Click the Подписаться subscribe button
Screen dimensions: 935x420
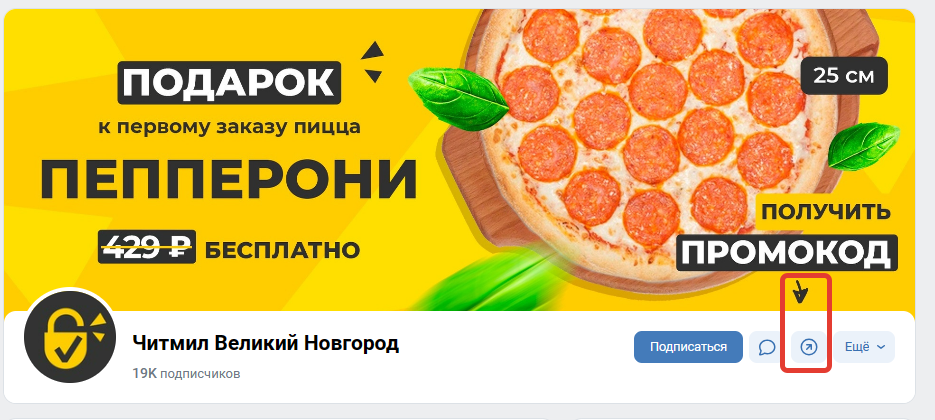688,347
